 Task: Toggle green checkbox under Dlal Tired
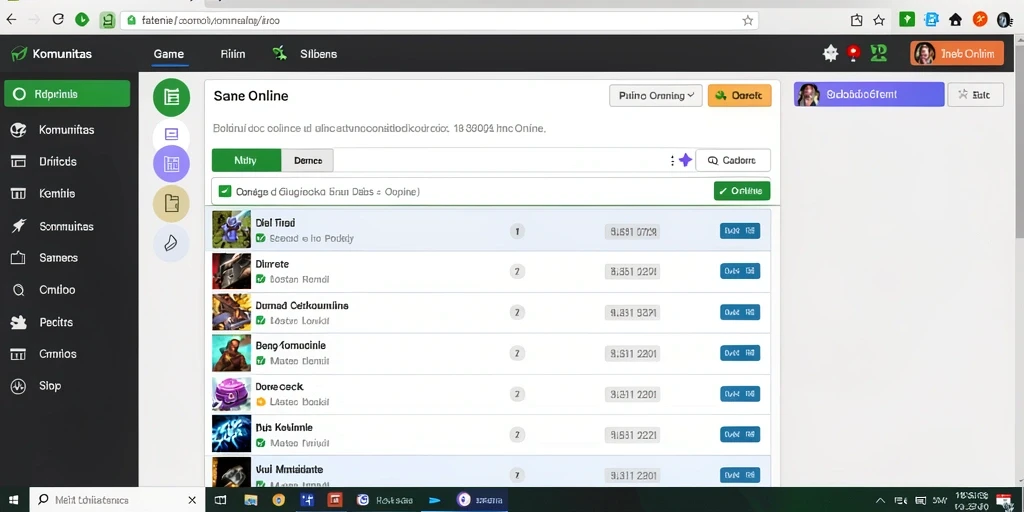click(261, 238)
